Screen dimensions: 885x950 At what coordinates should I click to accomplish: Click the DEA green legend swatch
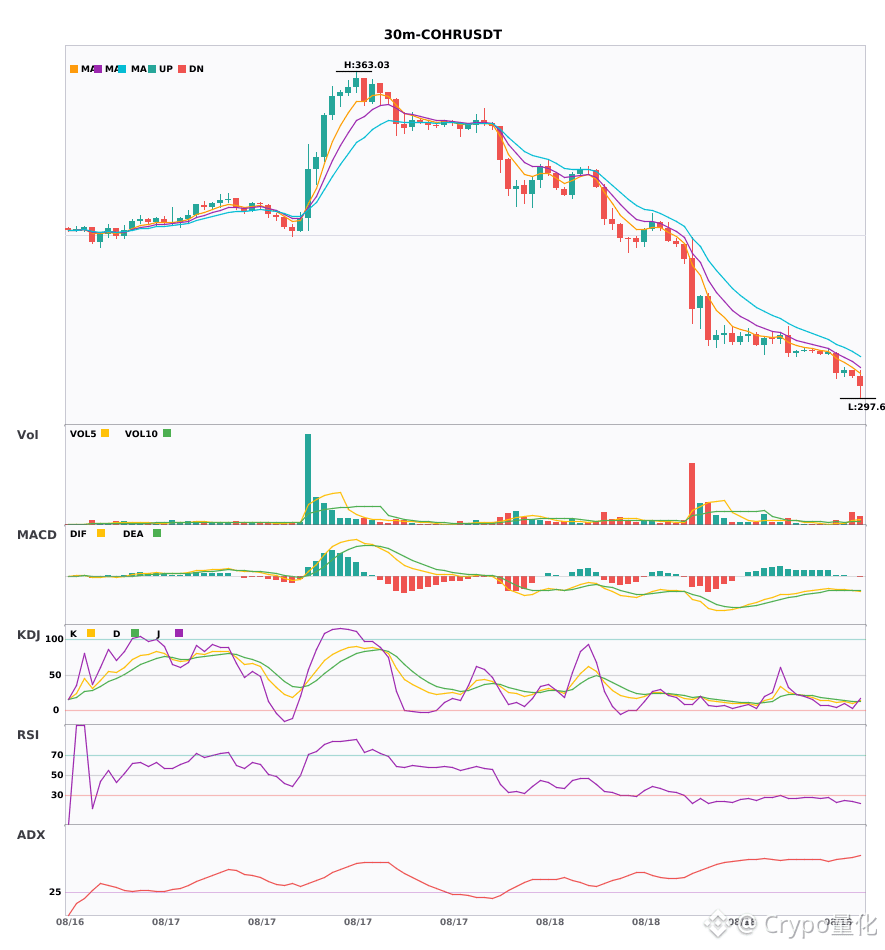(x=157, y=533)
